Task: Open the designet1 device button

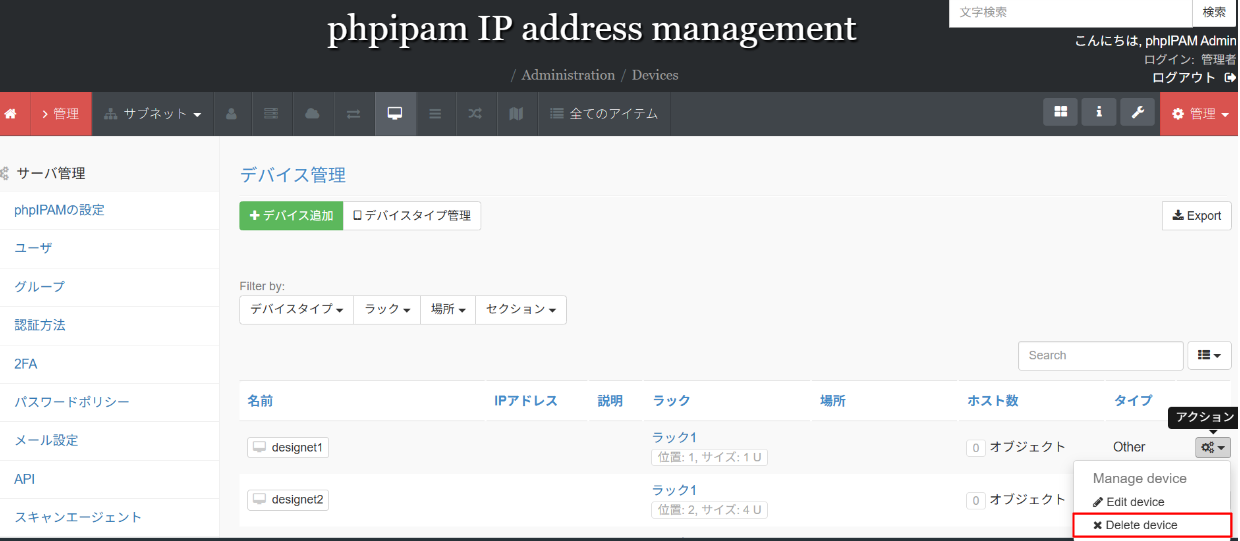Action: (x=288, y=447)
